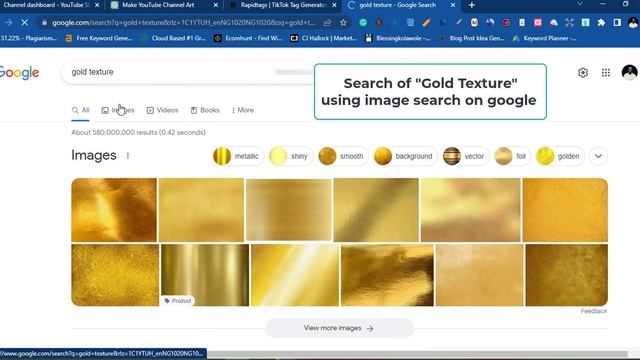Click the About 580,000,000 results text

[x=138, y=133]
